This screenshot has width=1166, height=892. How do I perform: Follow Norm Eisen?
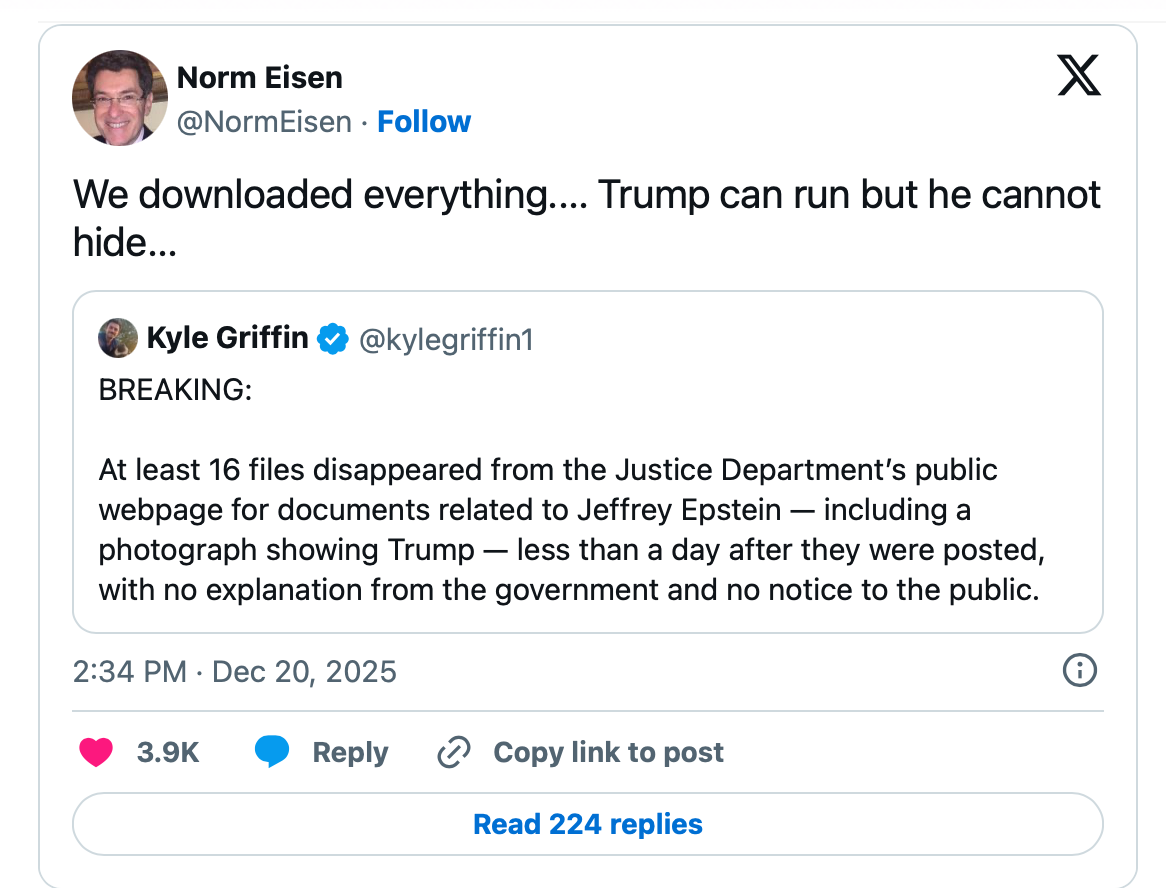[x=424, y=122]
